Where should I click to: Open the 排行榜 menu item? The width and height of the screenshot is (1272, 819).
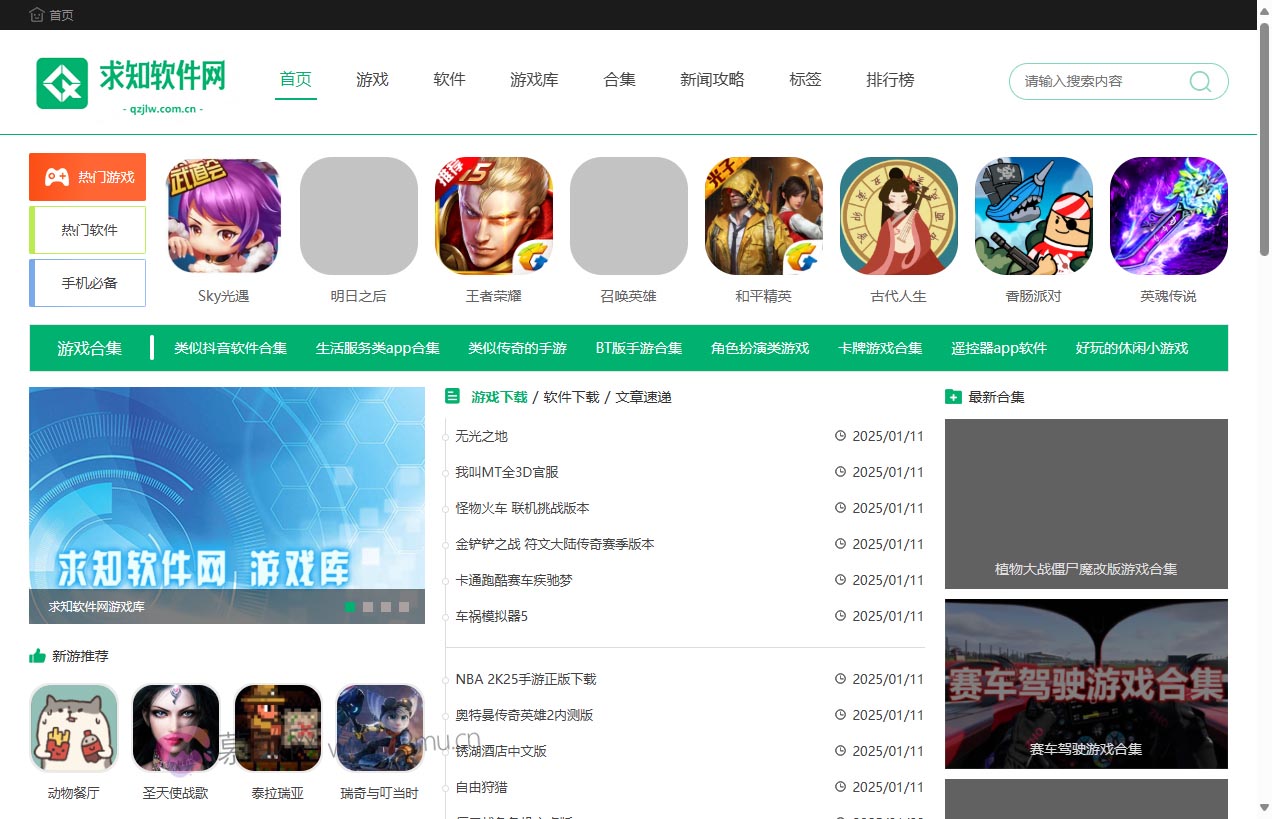click(x=890, y=80)
